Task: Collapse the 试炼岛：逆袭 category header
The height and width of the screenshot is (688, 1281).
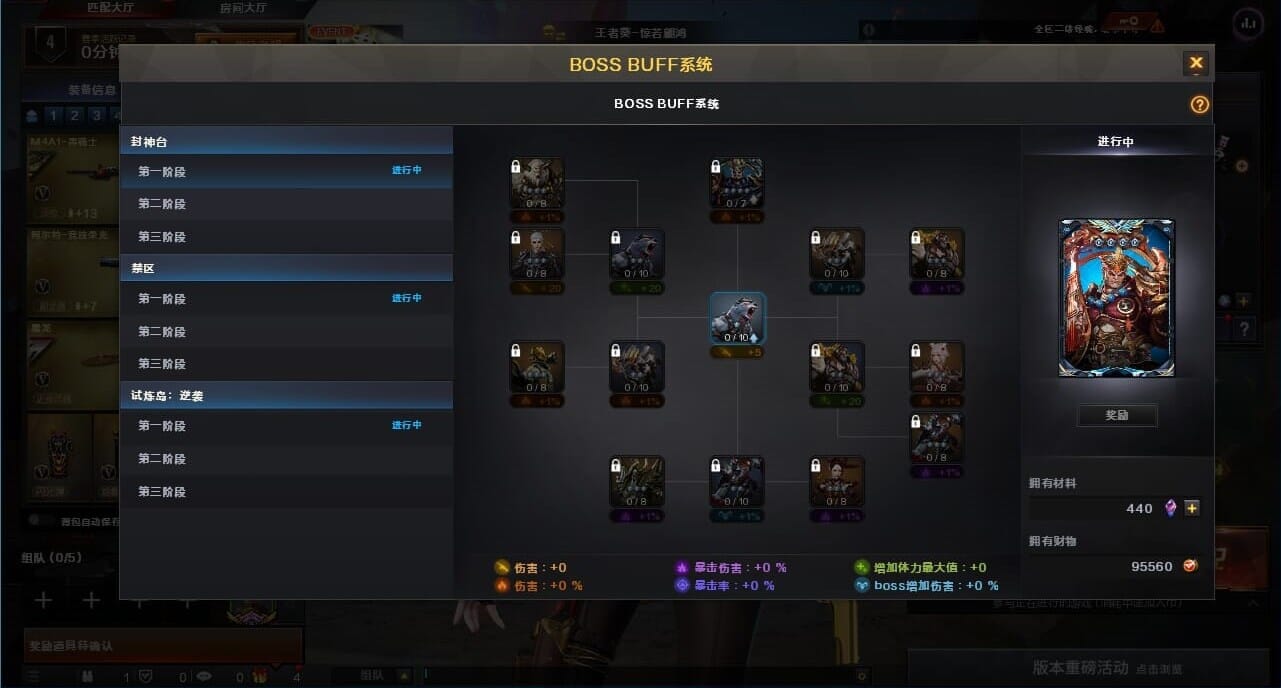Action: 286,395
